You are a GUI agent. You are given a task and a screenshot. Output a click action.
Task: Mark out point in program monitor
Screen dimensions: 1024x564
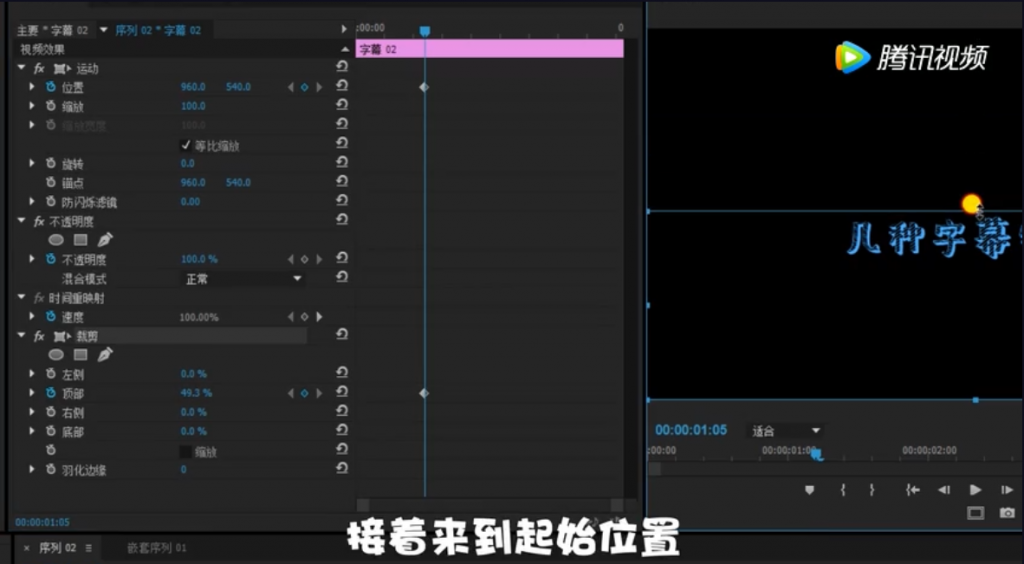click(872, 490)
